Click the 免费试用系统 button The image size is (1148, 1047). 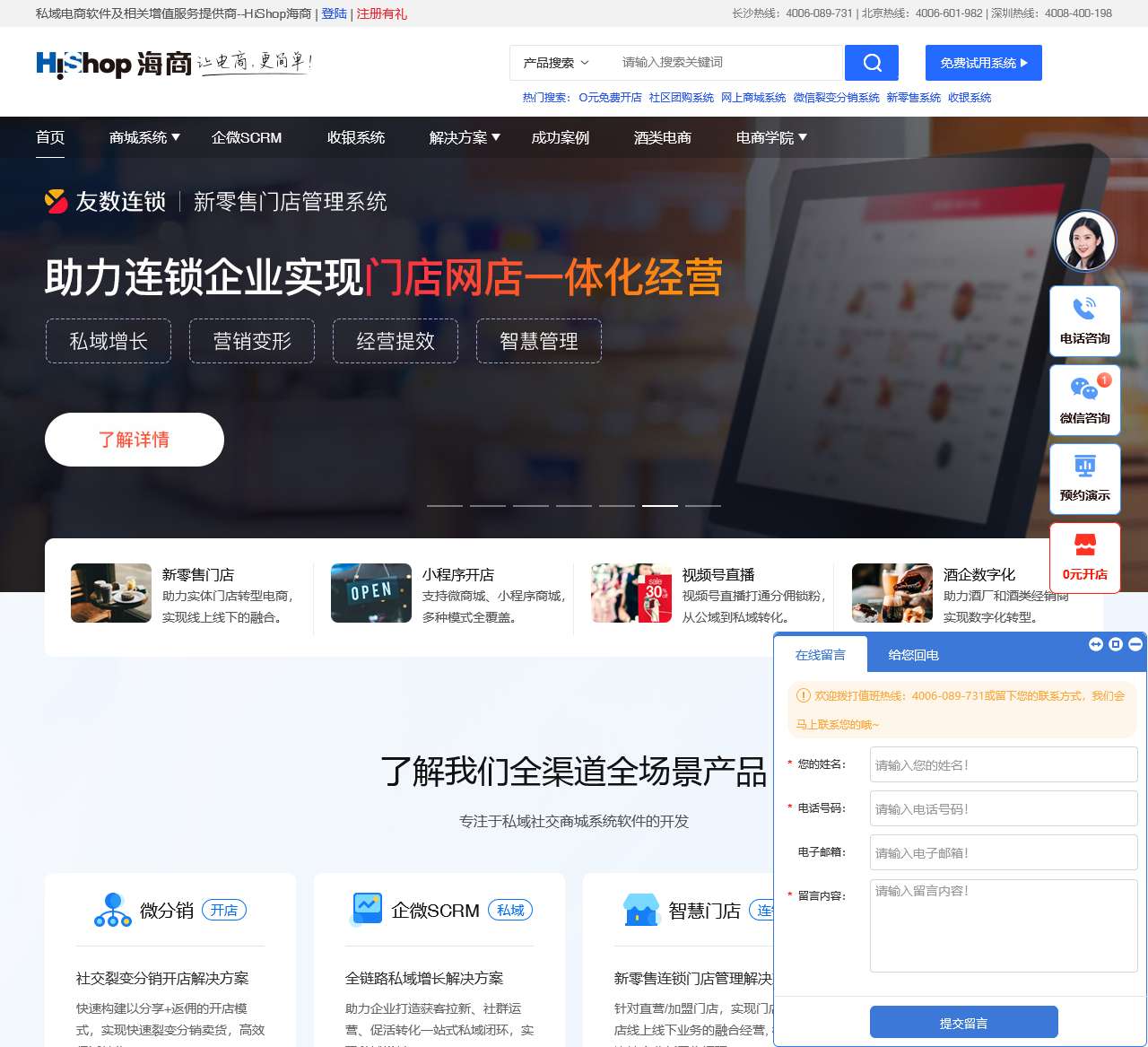tap(984, 63)
